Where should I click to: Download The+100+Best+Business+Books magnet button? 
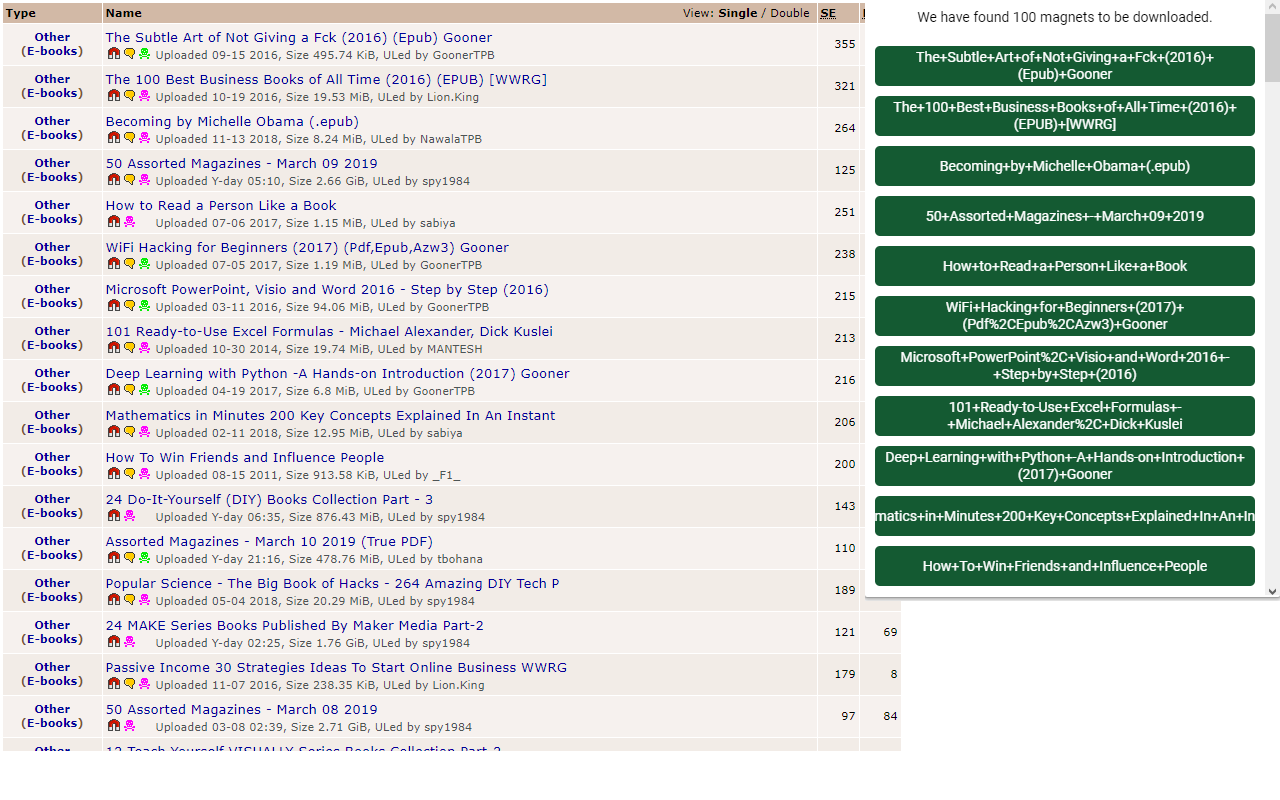coord(1065,116)
